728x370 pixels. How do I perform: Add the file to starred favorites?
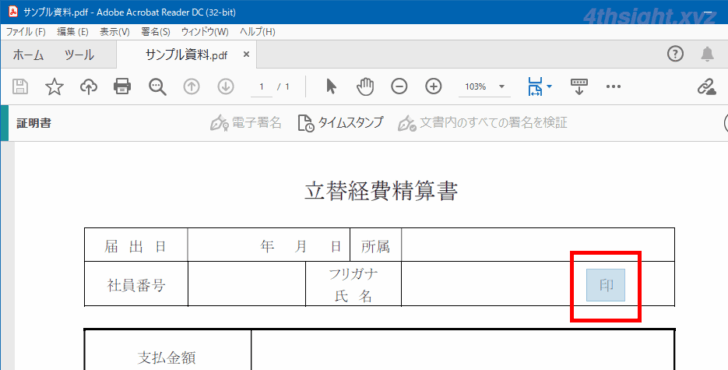[54, 87]
